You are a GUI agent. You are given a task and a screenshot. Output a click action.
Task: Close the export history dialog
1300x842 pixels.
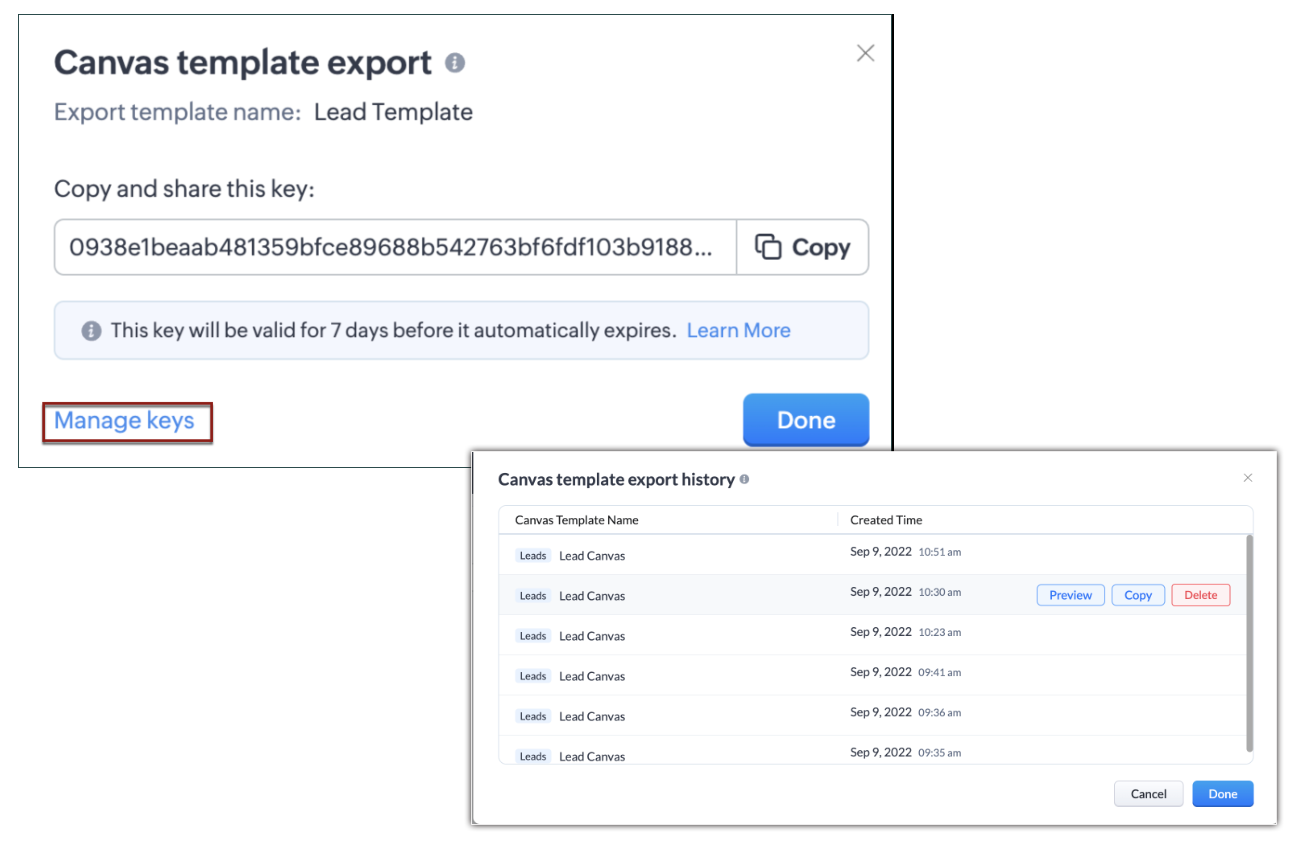point(1247,478)
